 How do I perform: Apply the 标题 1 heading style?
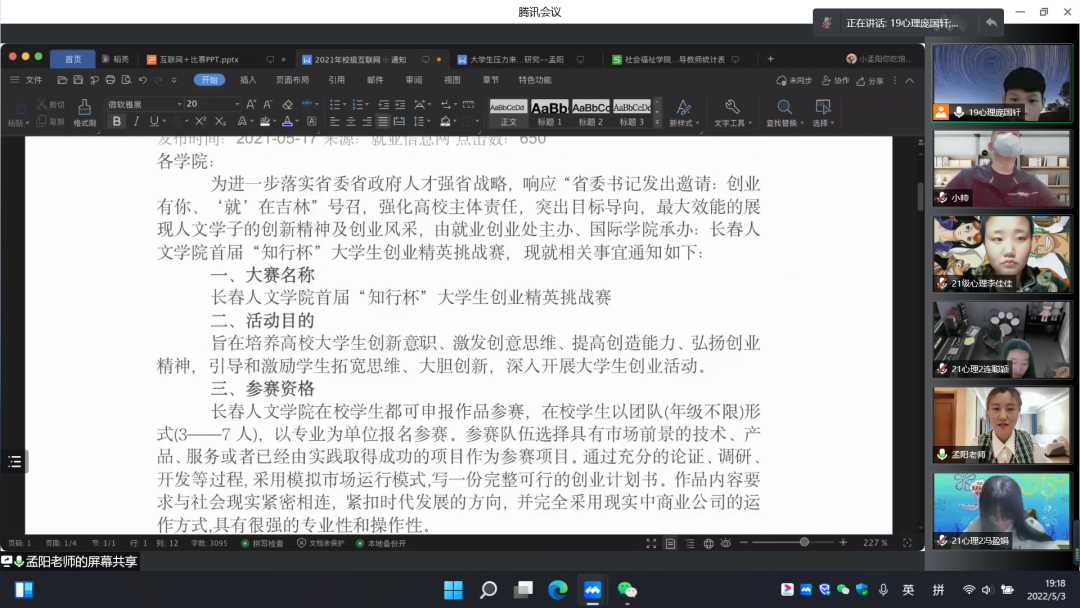pos(550,114)
